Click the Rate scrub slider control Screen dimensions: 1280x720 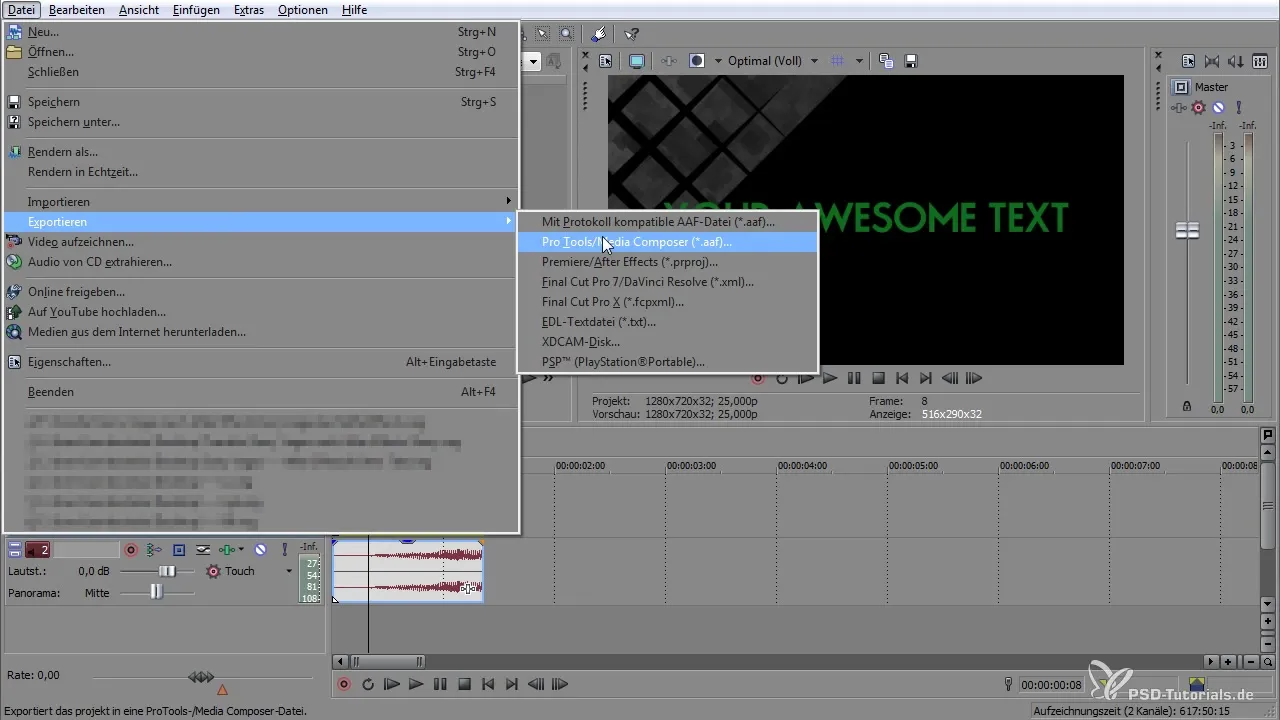click(x=201, y=677)
